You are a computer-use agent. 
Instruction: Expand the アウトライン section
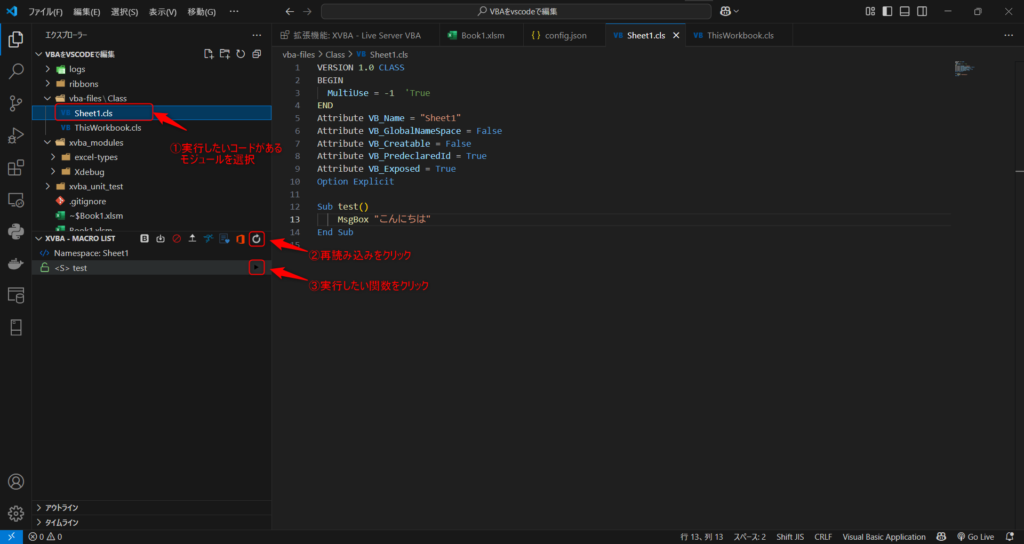pos(62,508)
